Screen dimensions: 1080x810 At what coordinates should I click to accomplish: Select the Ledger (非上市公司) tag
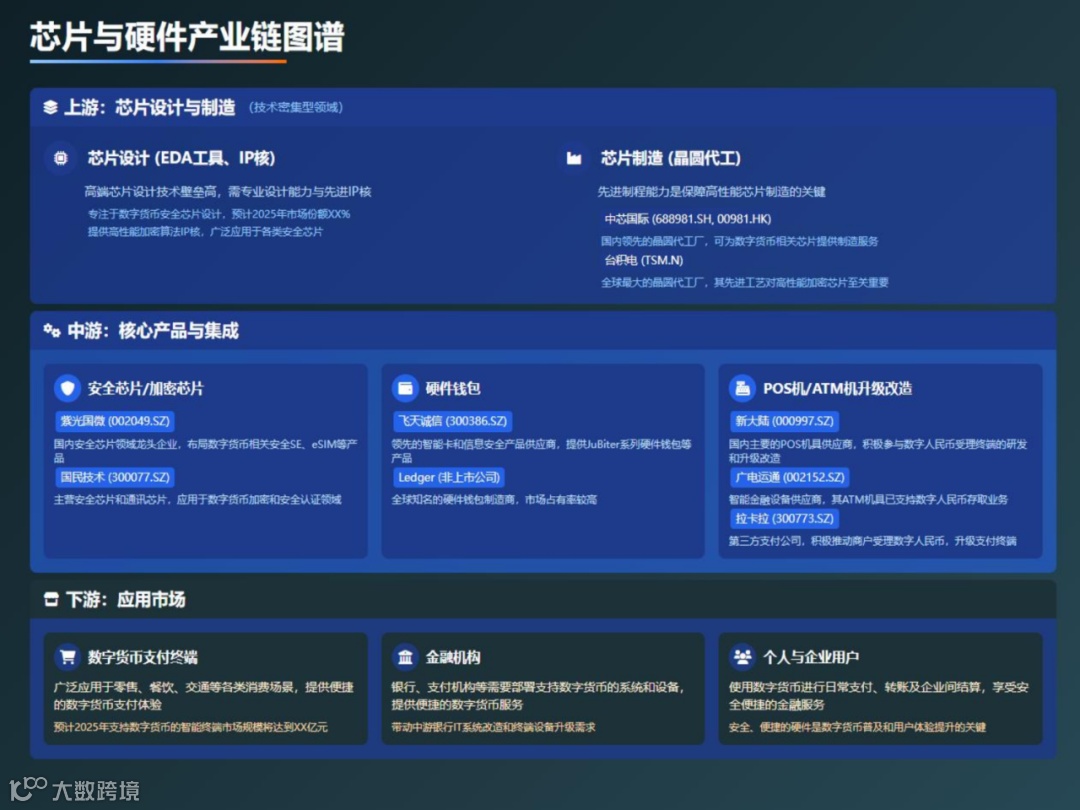449,477
